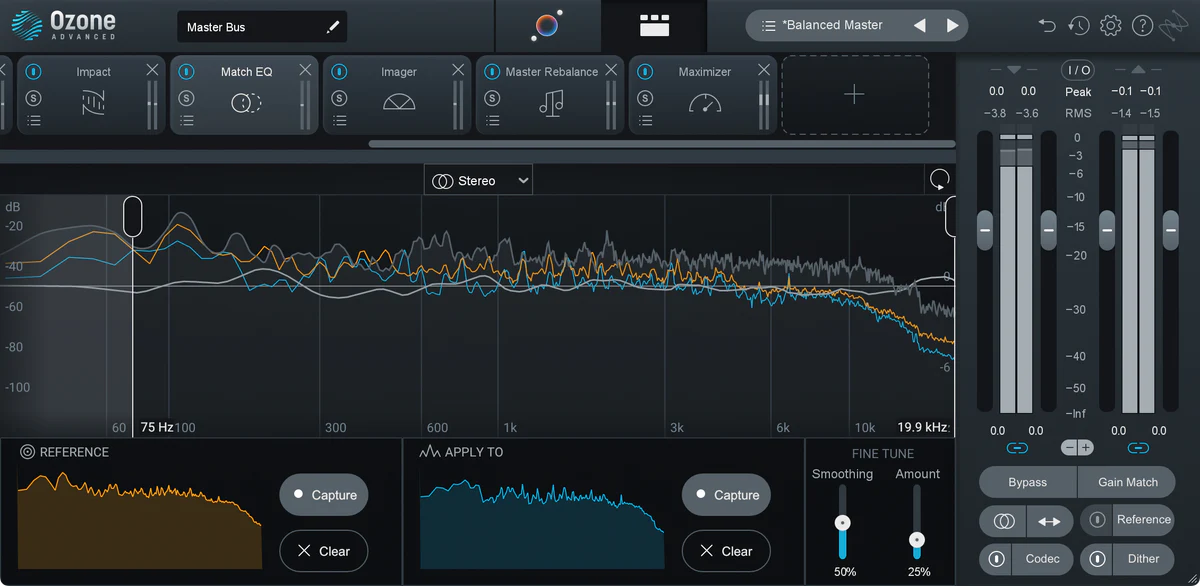Select the Match EQ module icon
This screenshot has height=586, width=1200.
[246, 102]
